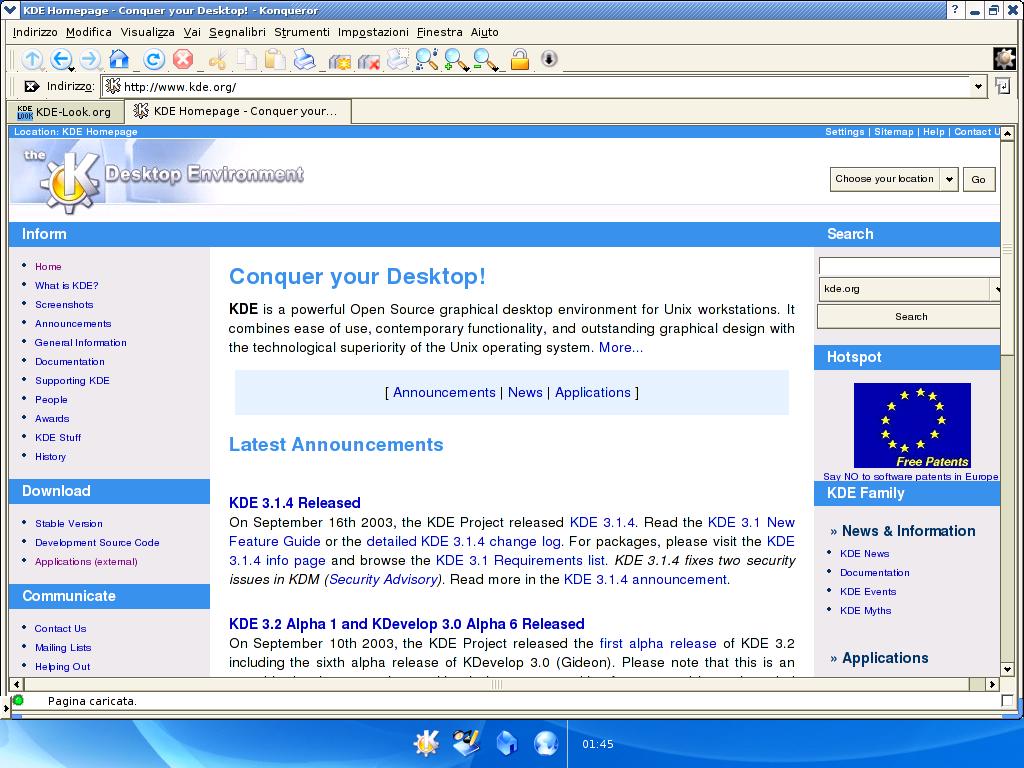Screen dimensions: 1024x768
Task: Open the Impostazioni menu
Action: [x=373, y=32]
